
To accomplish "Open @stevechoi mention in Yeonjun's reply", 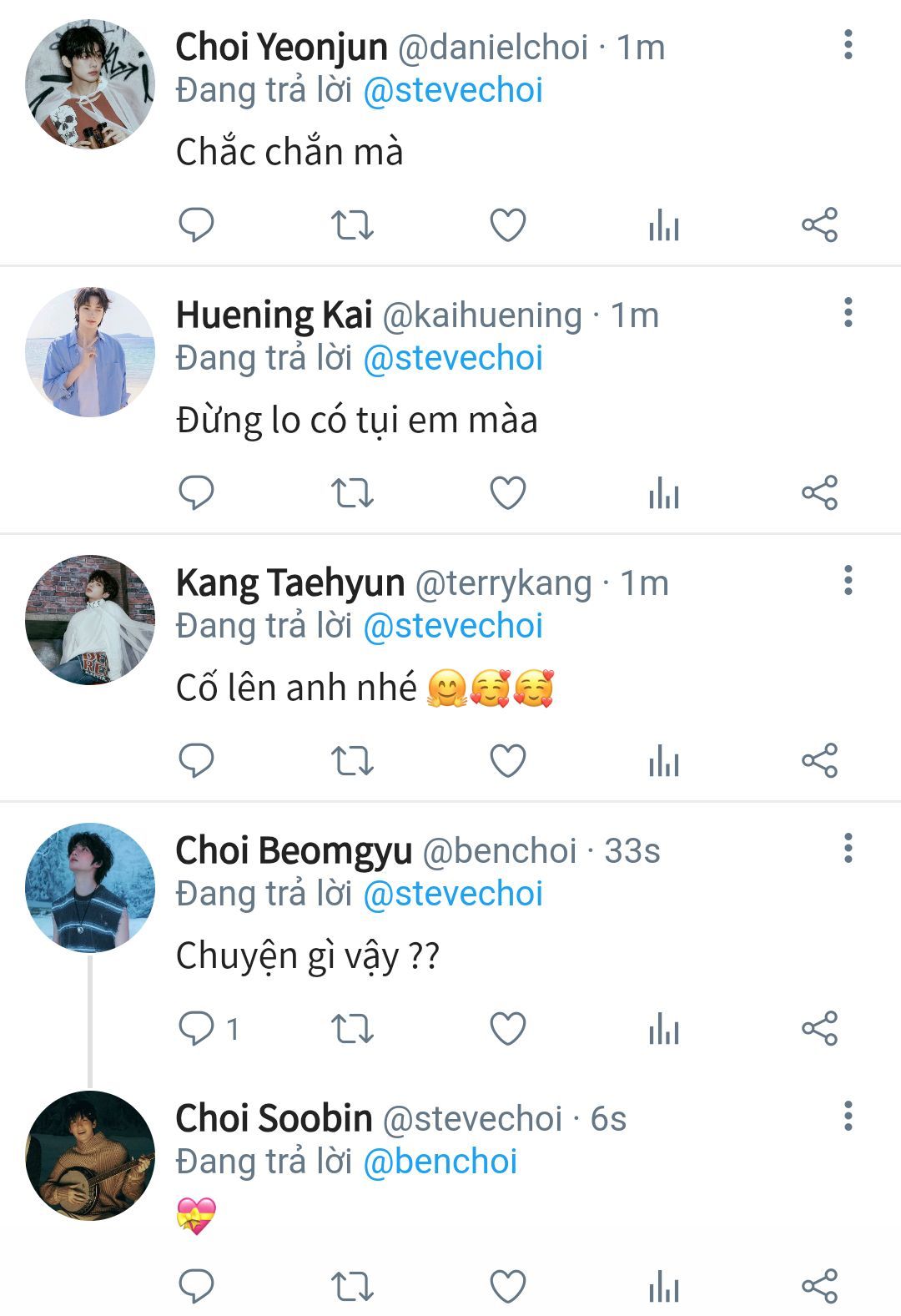I will click(x=453, y=90).
